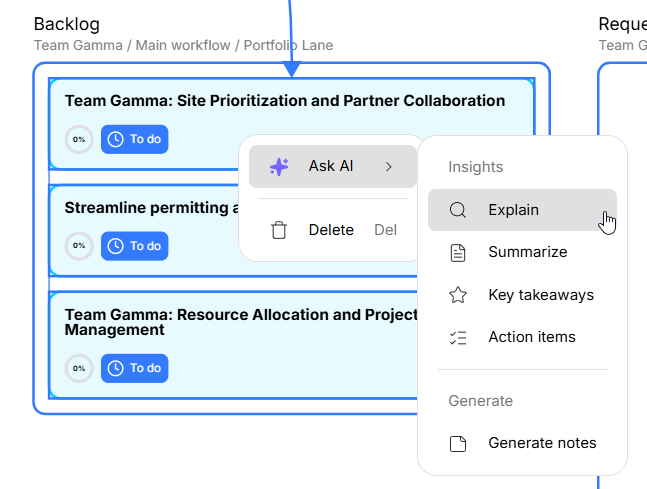Open To do status on Resource Allocation card
Screen dimensions: 647x489
point(134,368)
